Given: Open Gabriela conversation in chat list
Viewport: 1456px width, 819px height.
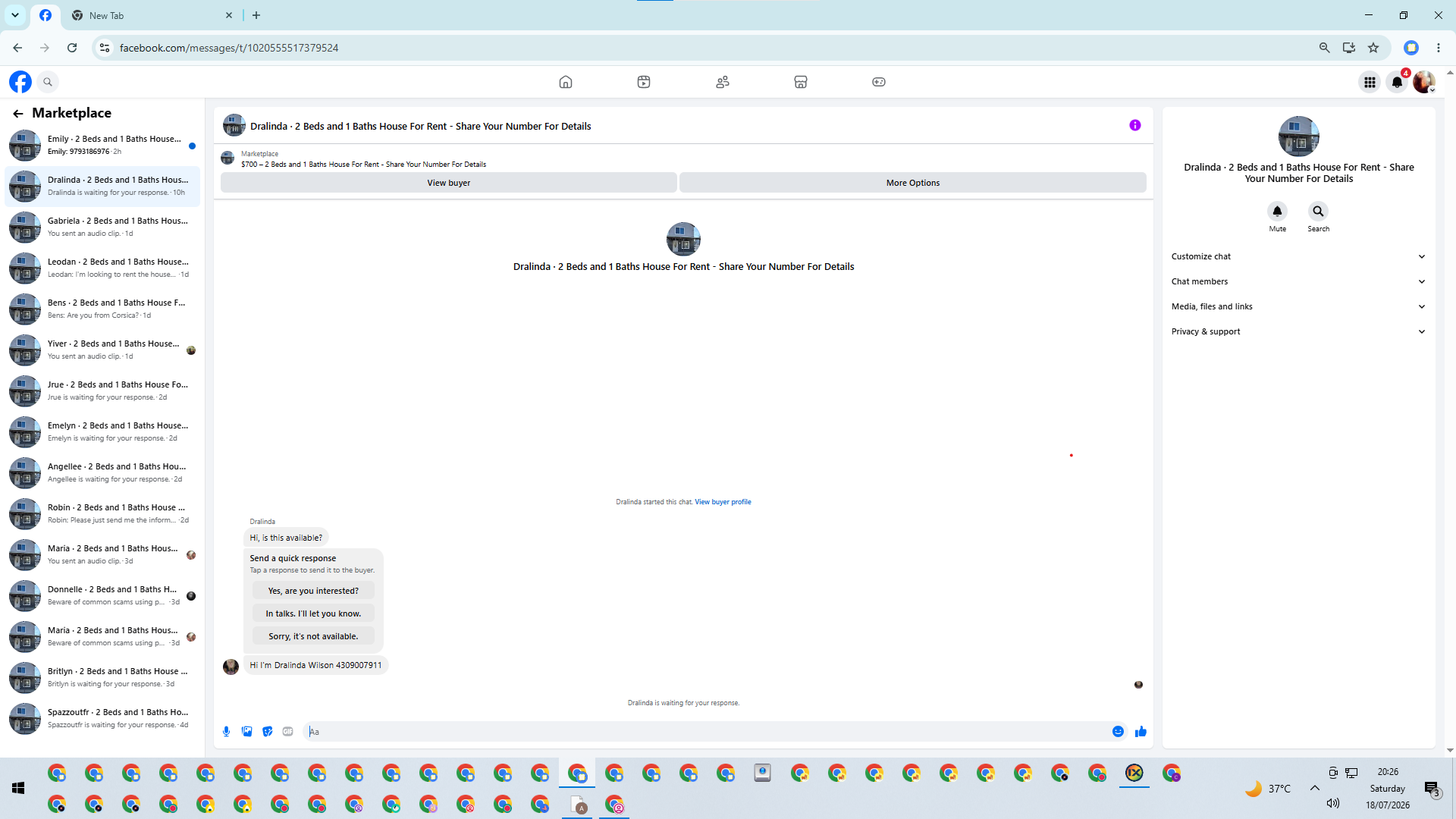Looking at the screenshot, I should click(102, 227).
